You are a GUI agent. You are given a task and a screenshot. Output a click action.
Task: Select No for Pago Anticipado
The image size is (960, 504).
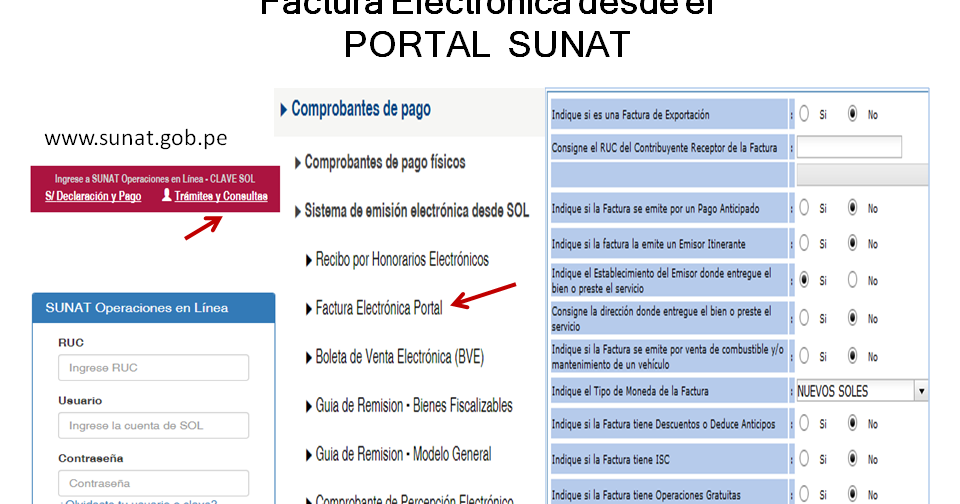tap(852, 208)
